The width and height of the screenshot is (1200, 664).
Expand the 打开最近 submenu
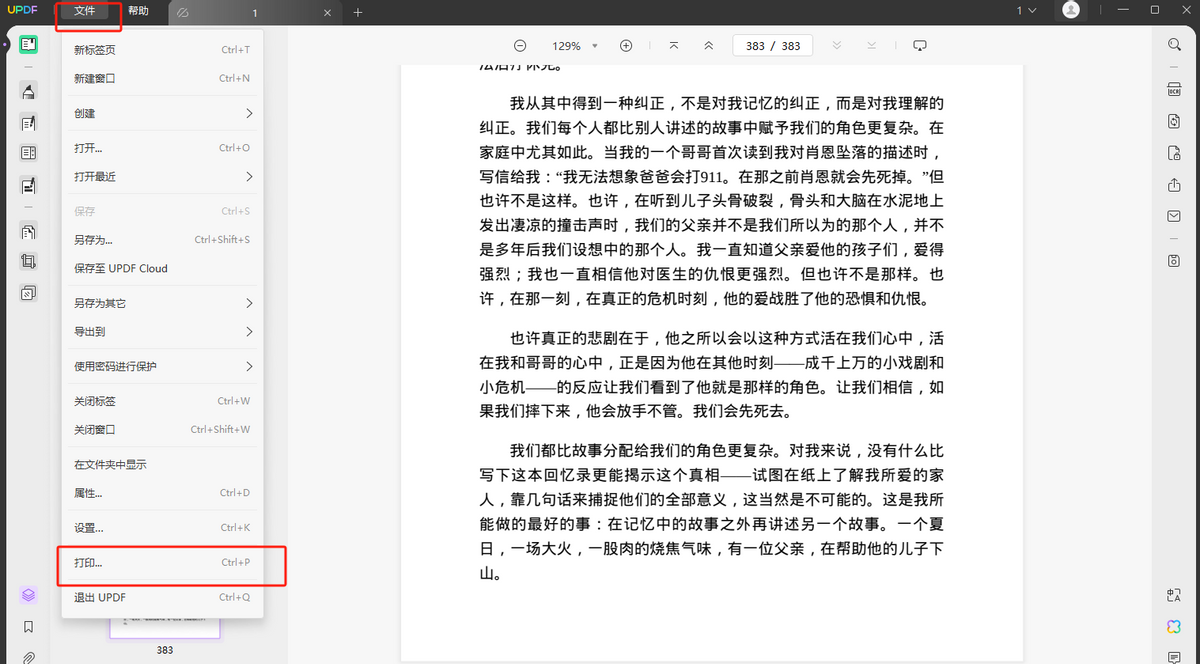coord(162,176)
